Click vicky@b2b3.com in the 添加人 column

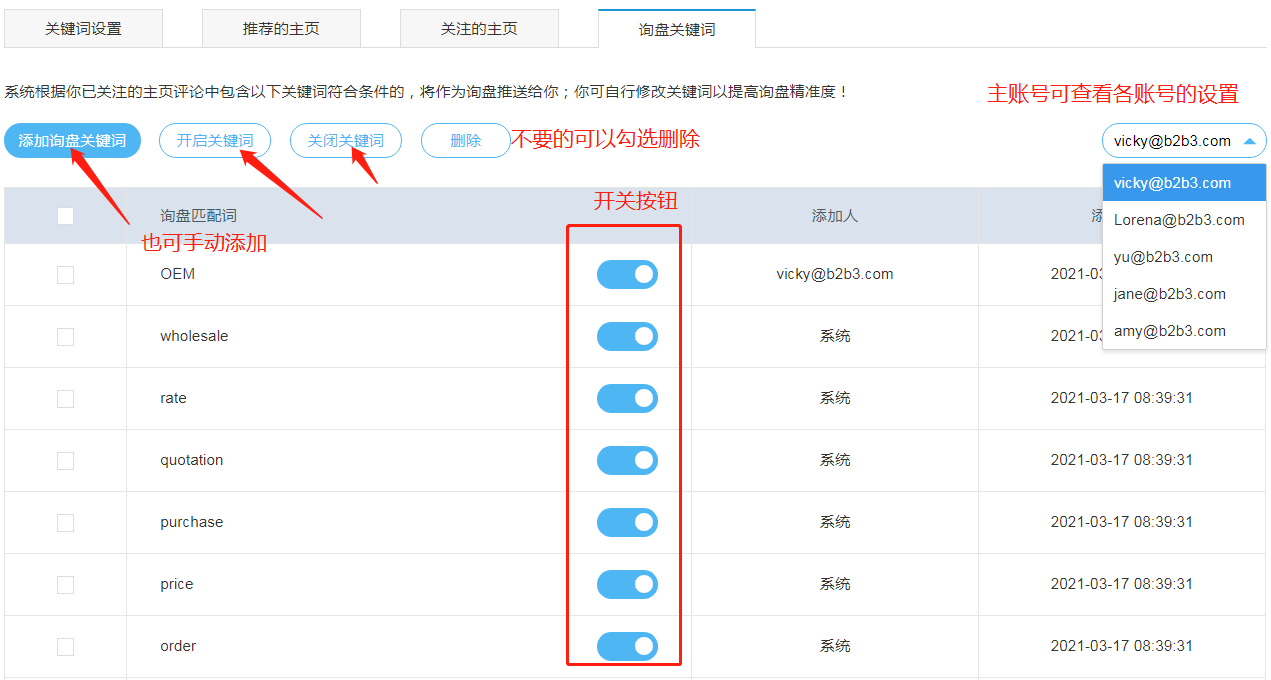pyautogui.click(x=835, y=274)
